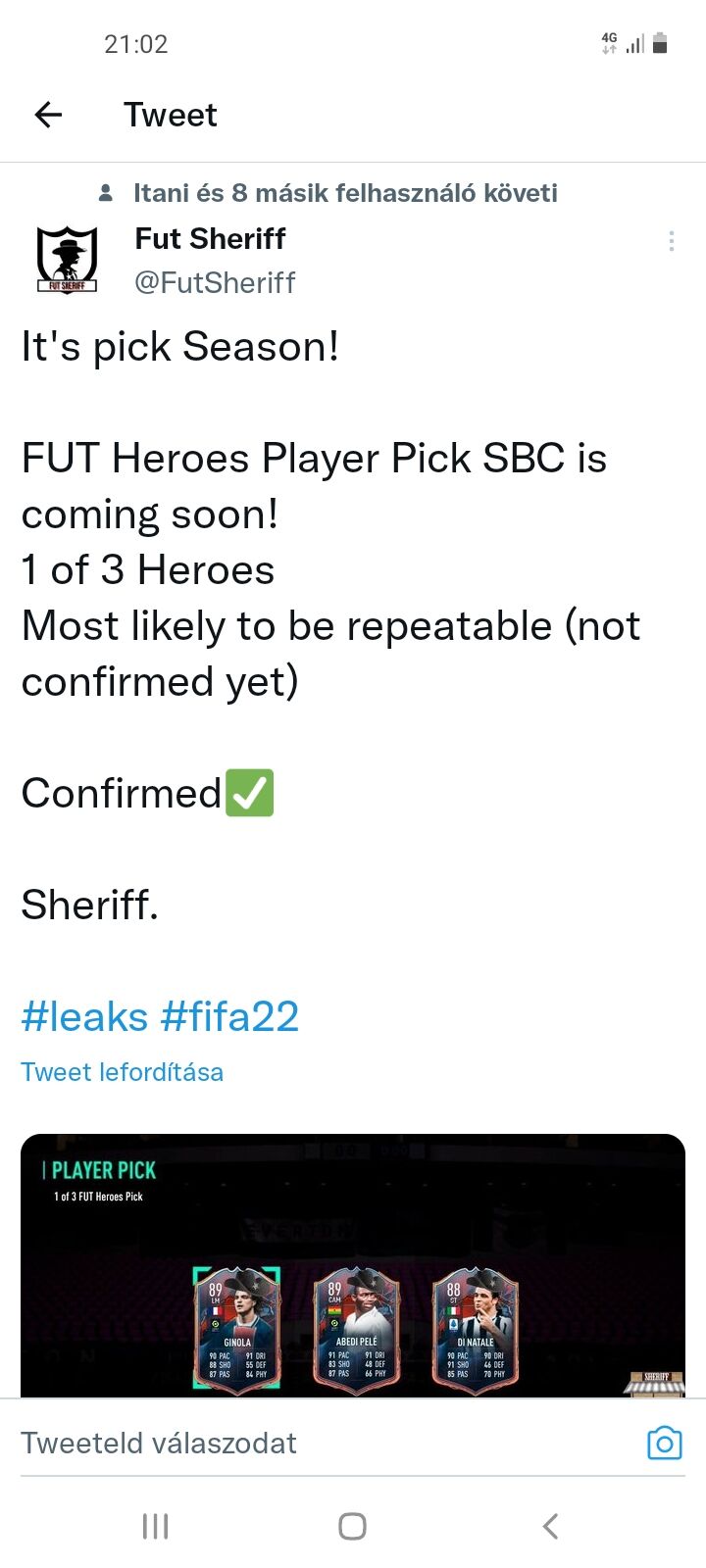The height and width of the screenshot is (1568, 706).
Task: Open Fut Sheriff profile avatar
Action: pos(67,260)
